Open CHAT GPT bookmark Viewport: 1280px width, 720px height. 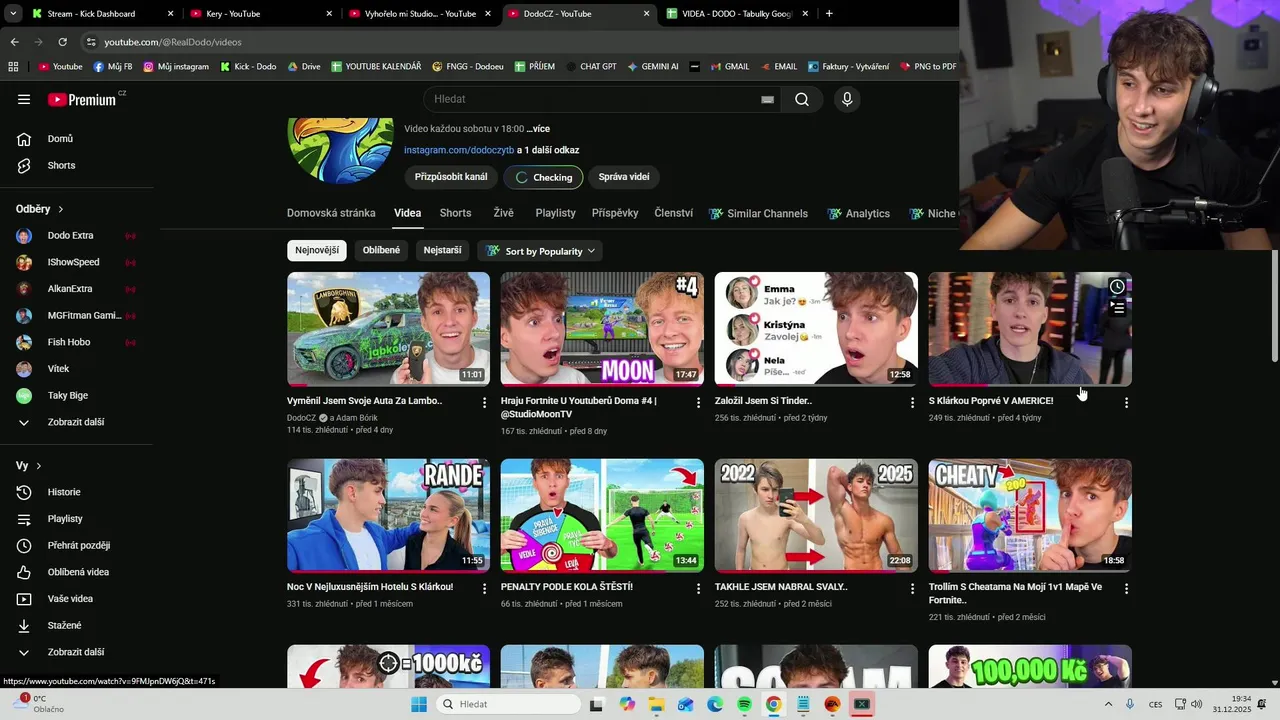coord(590,67)
